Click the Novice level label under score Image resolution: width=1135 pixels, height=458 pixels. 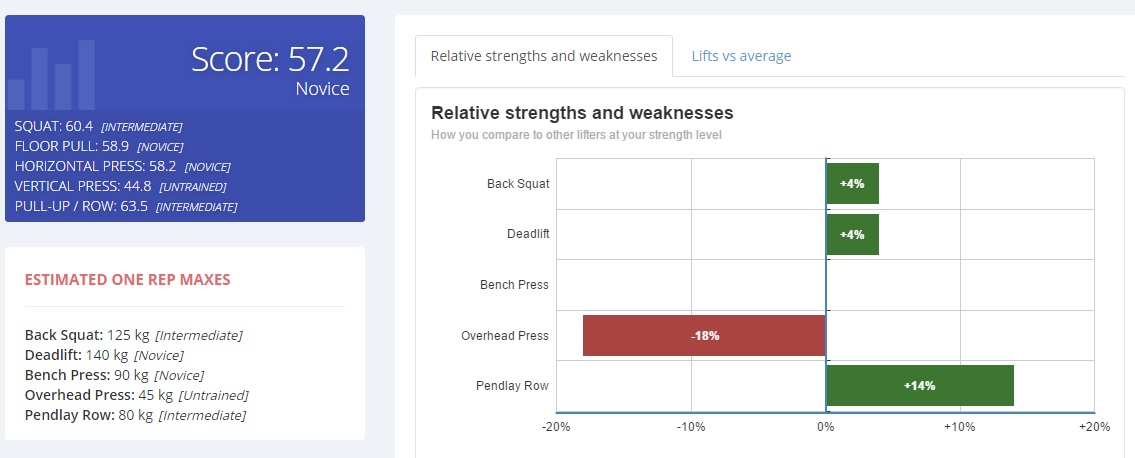323,89
